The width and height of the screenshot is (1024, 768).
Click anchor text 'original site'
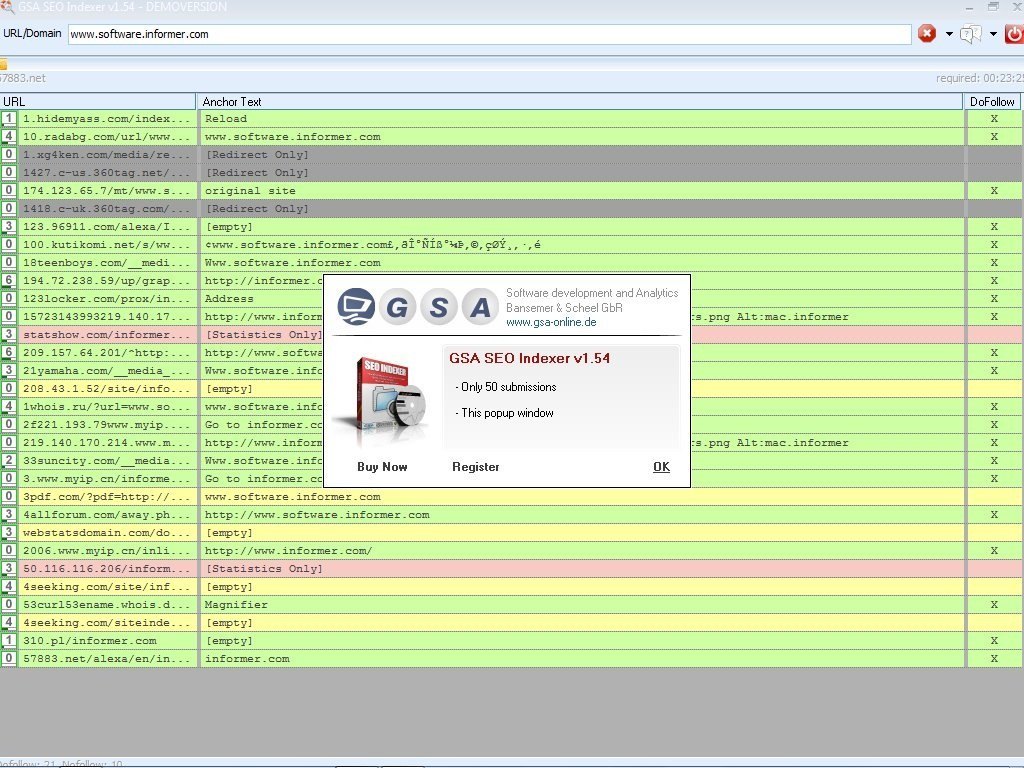point(250,191)
